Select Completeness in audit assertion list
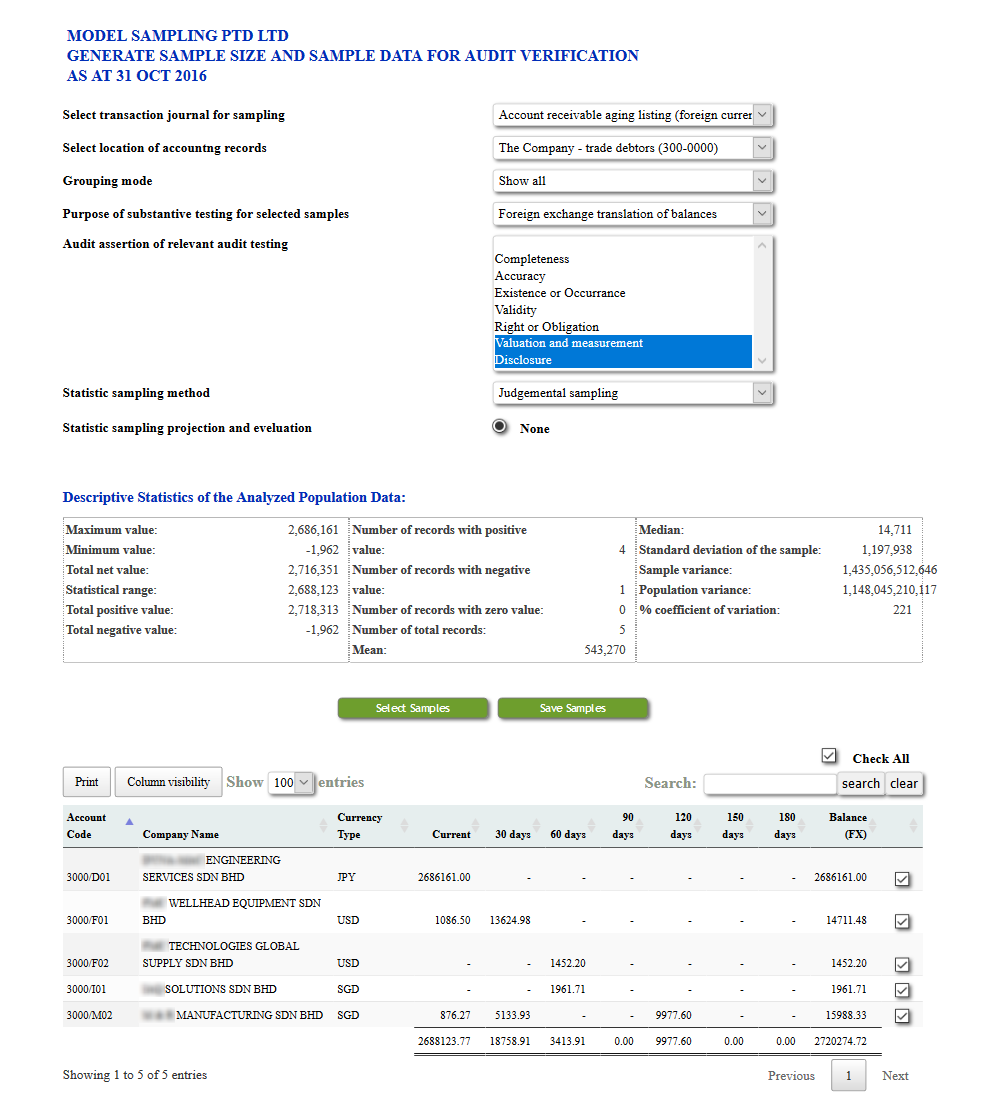The width and height of the screenshot is (1000, 1111). point(532,259)
